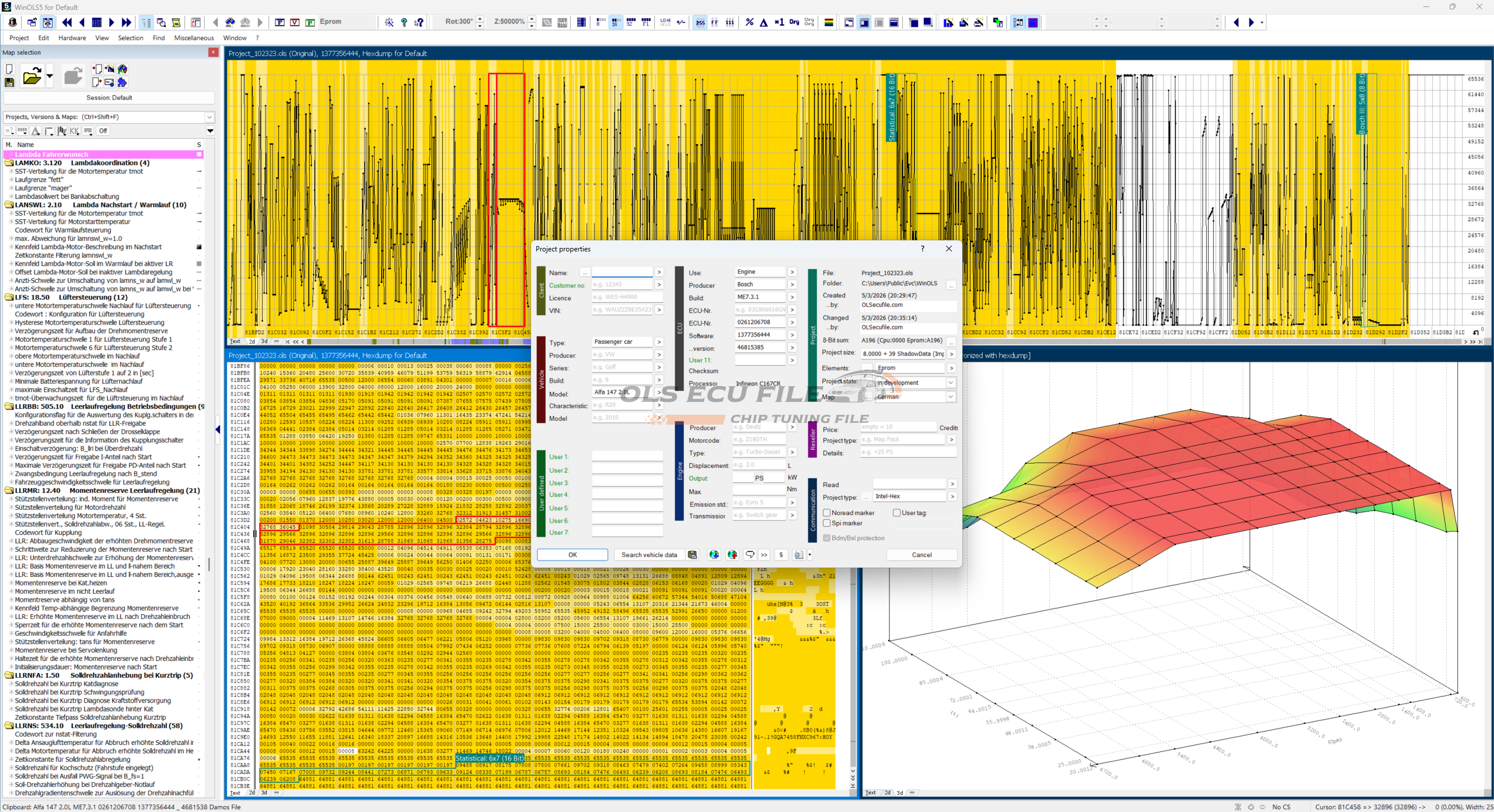The image size is (1494, 812).
Task: Toggle the red-framed window button in toolbar
Action: click(1033, 22)
